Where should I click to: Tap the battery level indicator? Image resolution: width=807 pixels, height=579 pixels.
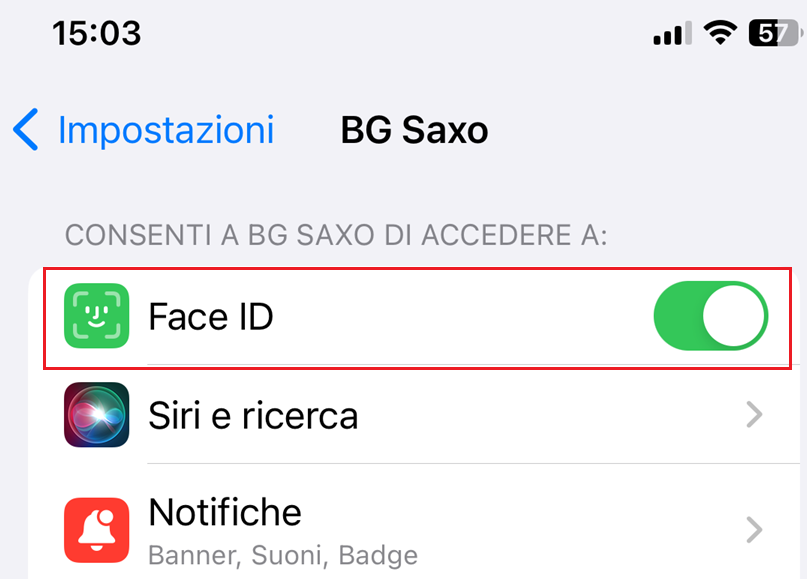tap(771, 33)
